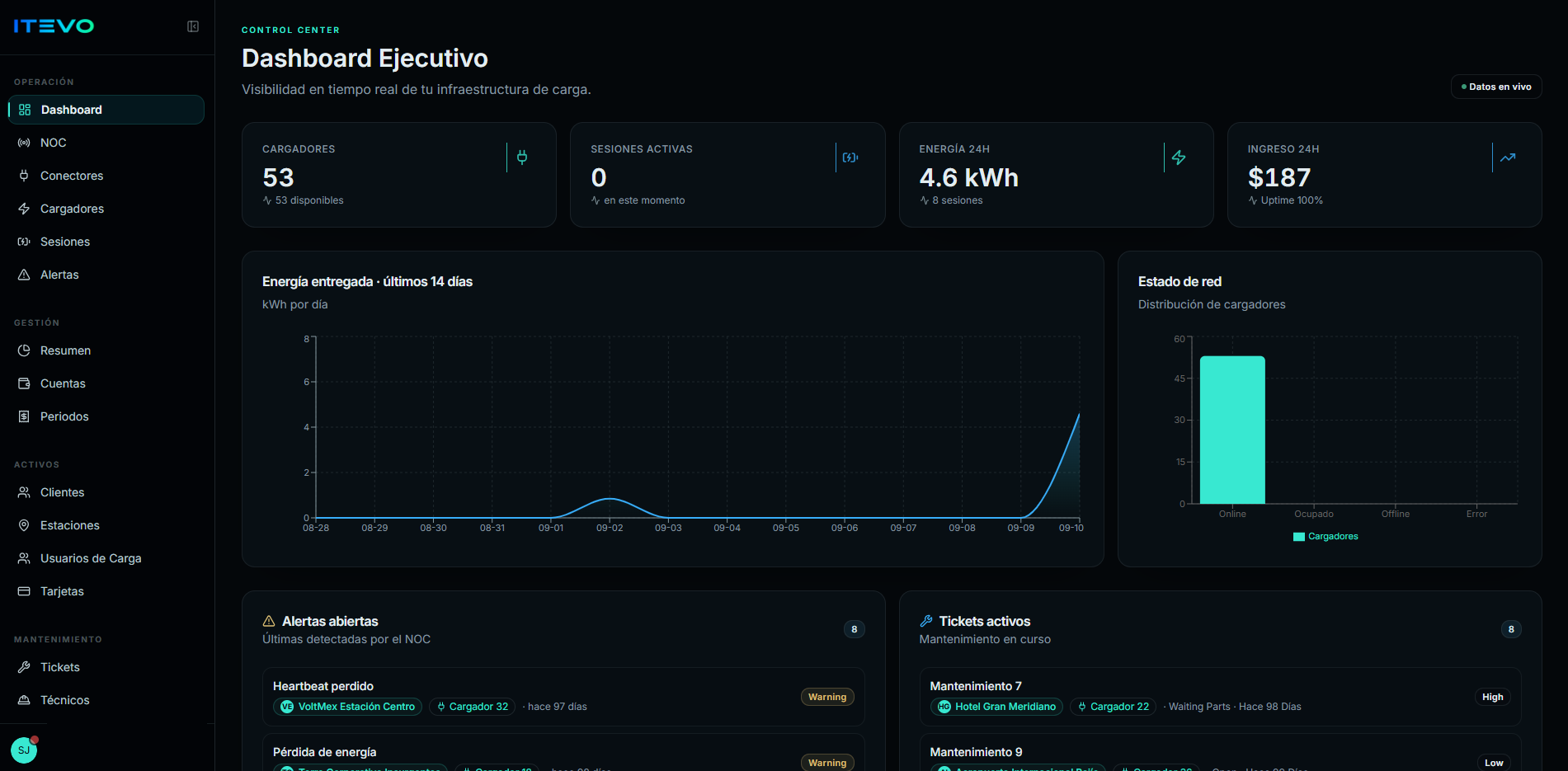Click the ITEVO logo
This screenshot has height=771, width=1568.
point(54,26)
